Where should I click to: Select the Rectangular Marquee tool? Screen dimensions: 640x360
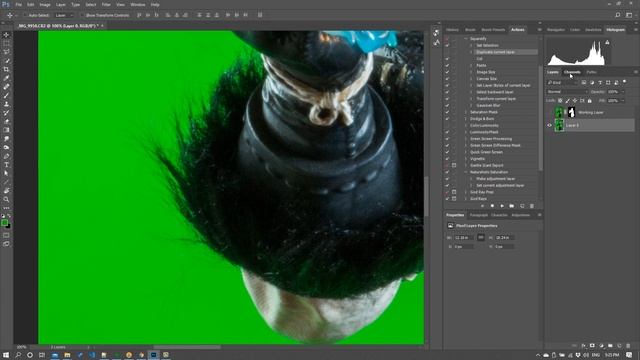coord(6,43)
